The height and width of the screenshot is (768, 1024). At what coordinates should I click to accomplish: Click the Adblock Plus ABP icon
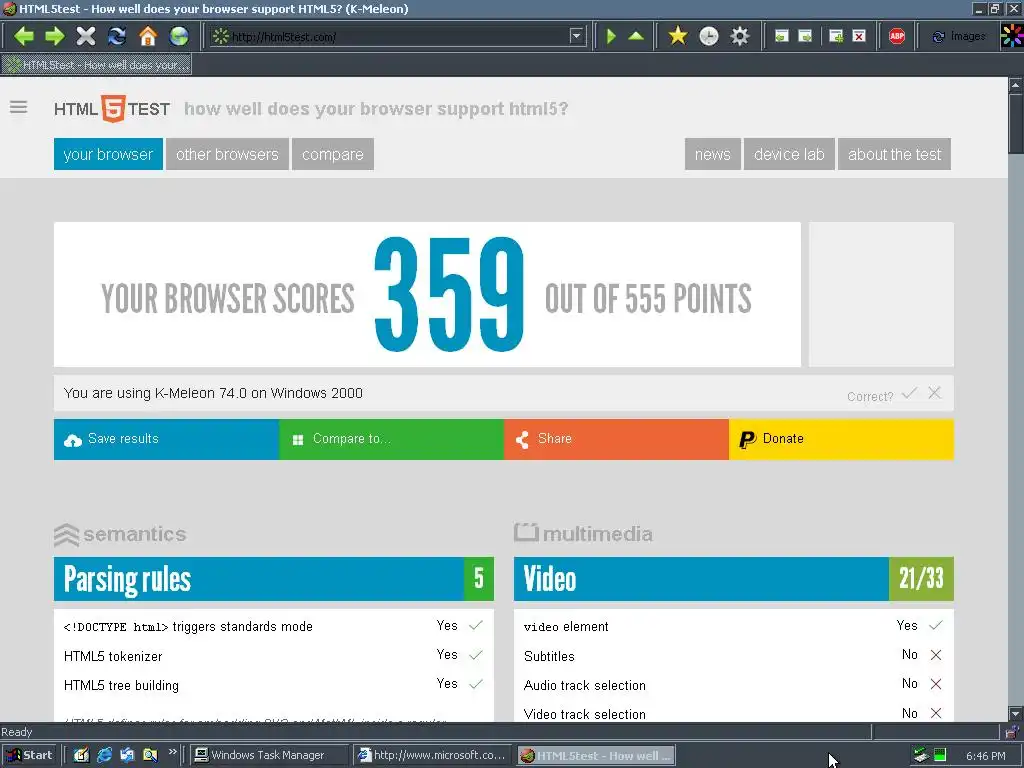(897, 37)
